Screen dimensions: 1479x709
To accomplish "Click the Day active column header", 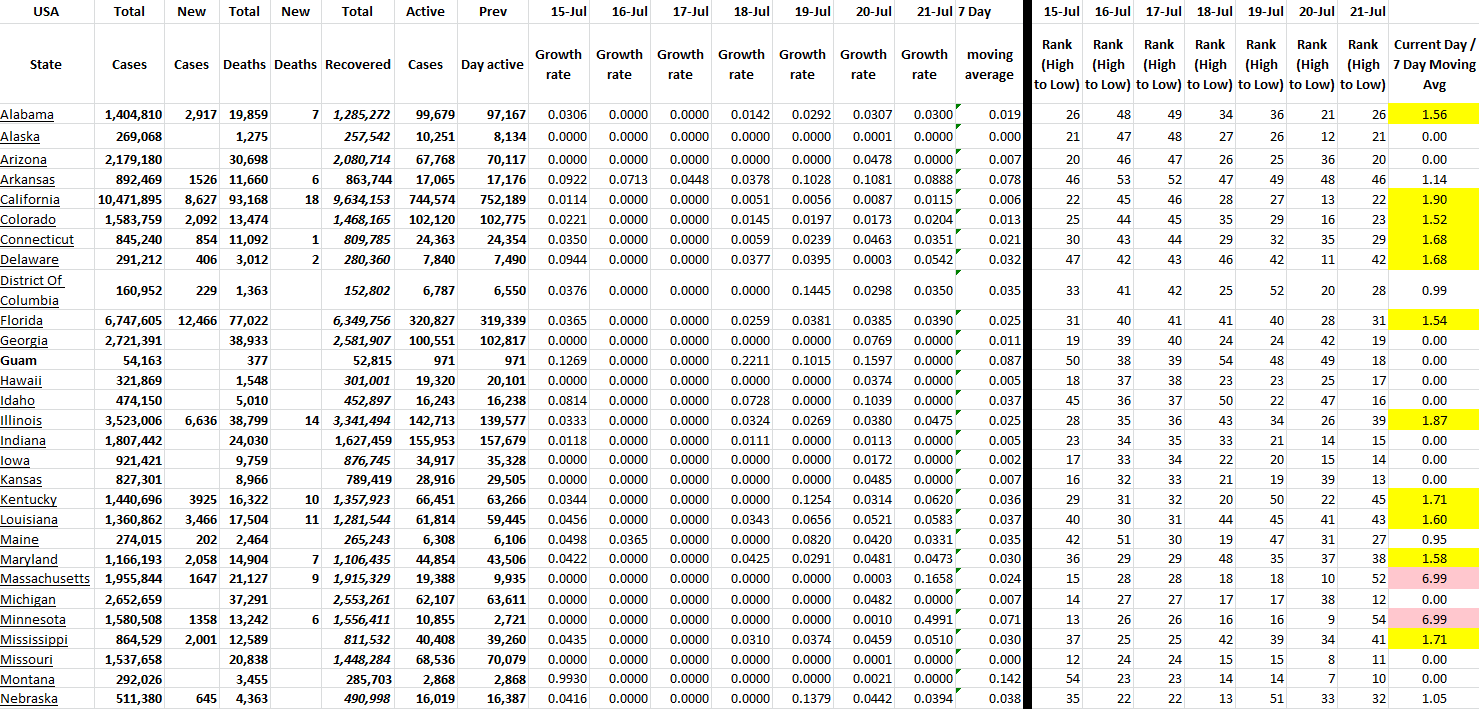I will coord(492,65).
